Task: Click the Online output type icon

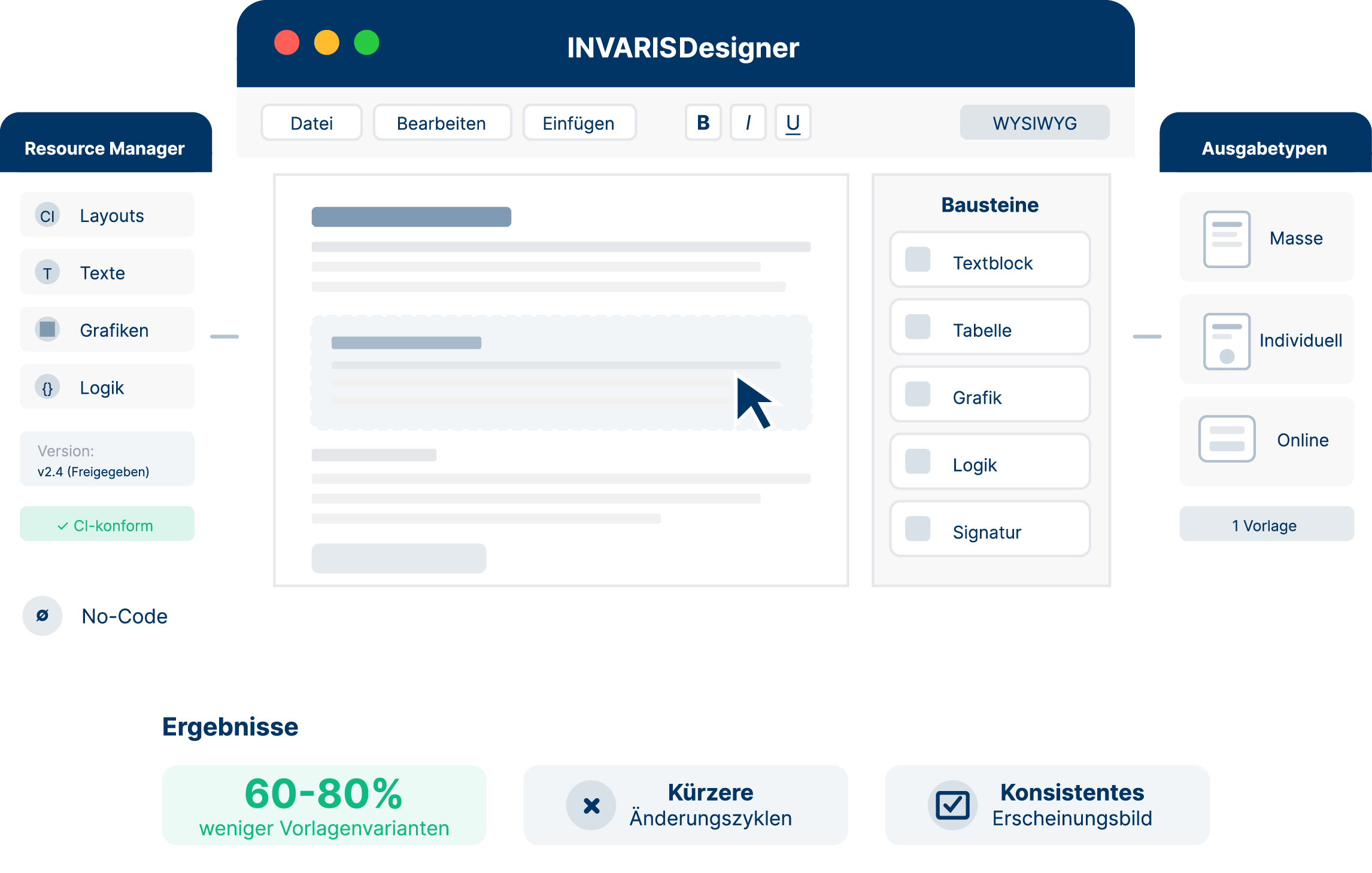Action: click(x=1227, y=439)
